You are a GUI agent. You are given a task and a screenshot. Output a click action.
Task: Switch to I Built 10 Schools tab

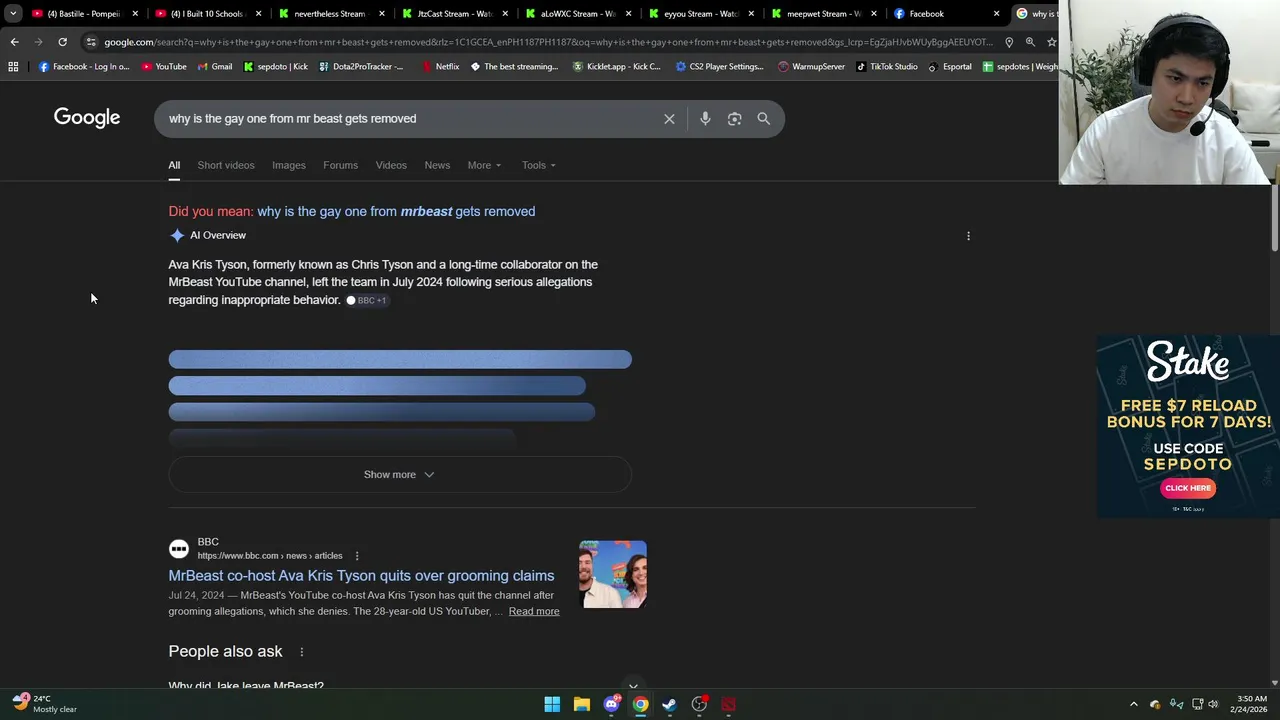pos(206,14)
